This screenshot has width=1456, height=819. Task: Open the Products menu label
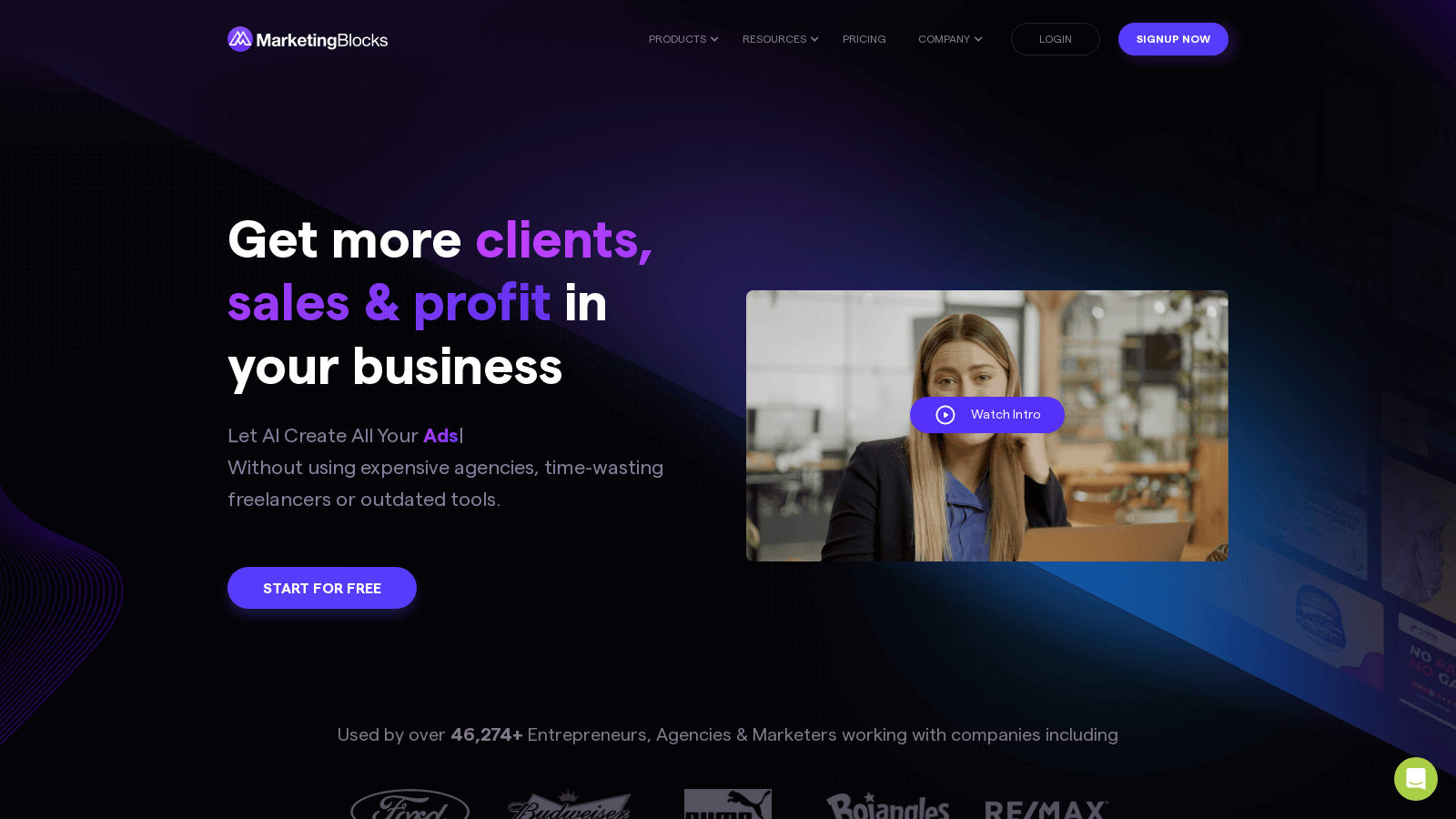pos(678,39)
